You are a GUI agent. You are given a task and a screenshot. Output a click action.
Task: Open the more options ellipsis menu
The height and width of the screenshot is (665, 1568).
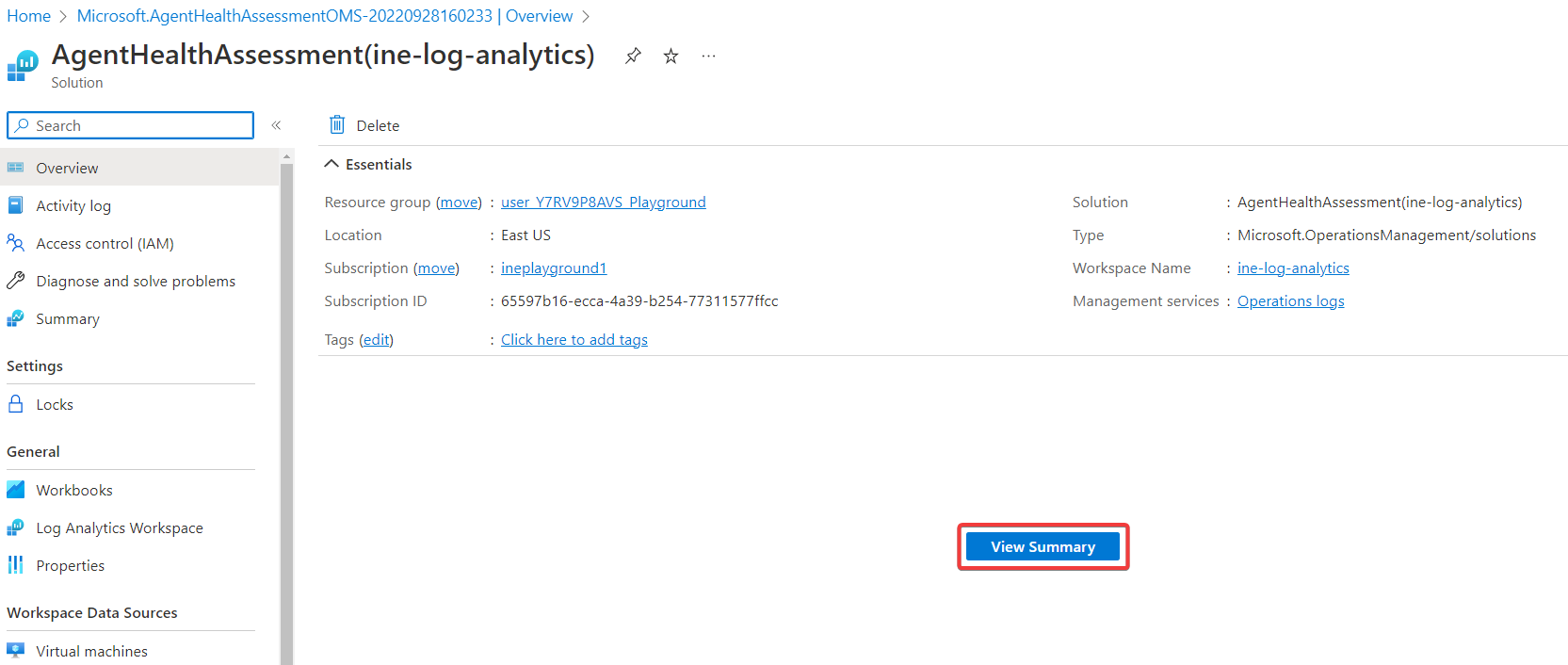(708, 57)
